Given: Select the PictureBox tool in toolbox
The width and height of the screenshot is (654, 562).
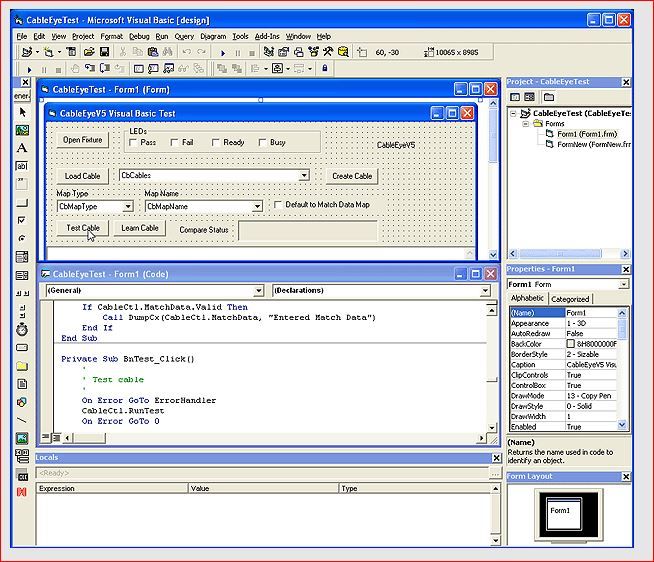Looking at the screenshot, I should 22,130.
